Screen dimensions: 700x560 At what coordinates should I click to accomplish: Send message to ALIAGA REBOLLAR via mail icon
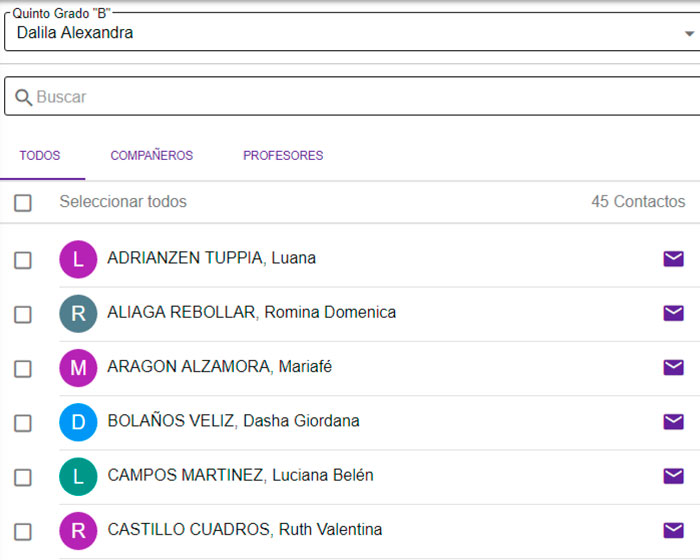click(673, 313)
